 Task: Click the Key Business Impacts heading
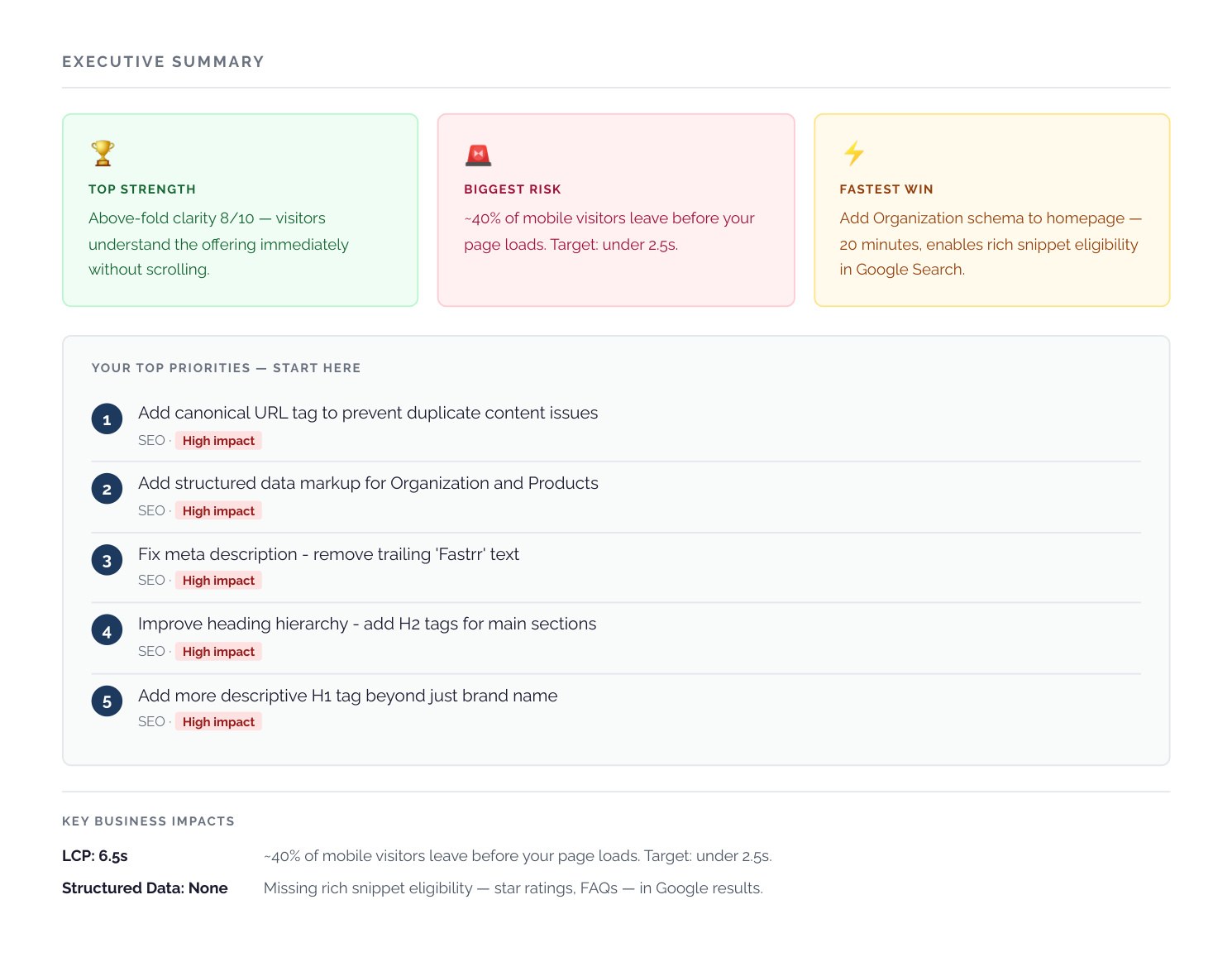tap(148, 821)
